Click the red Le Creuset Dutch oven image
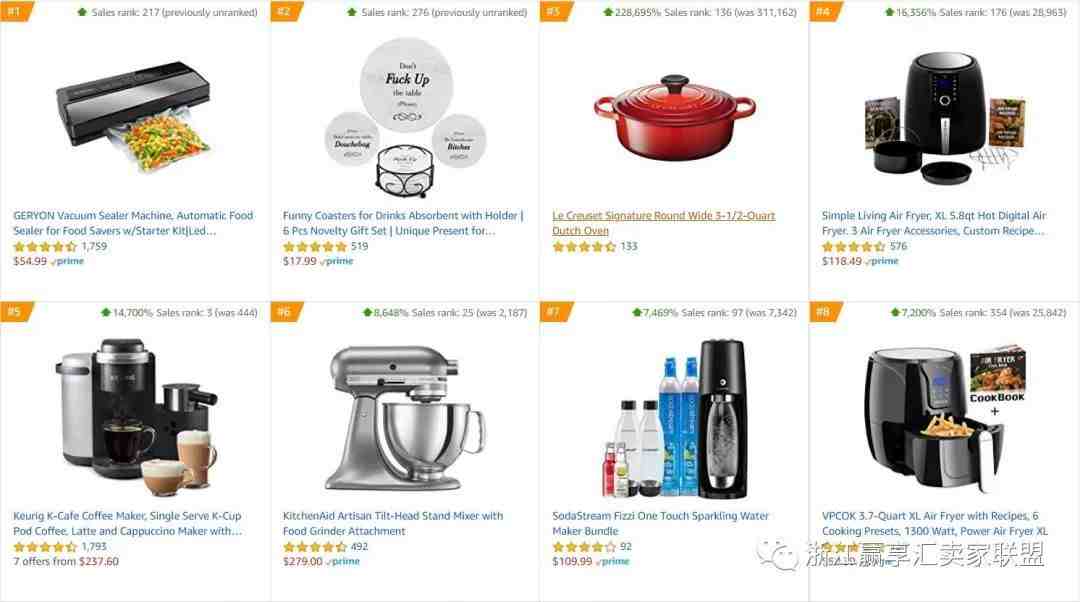The width and height of the screenshot is (1080, 602). pos(674,117)
